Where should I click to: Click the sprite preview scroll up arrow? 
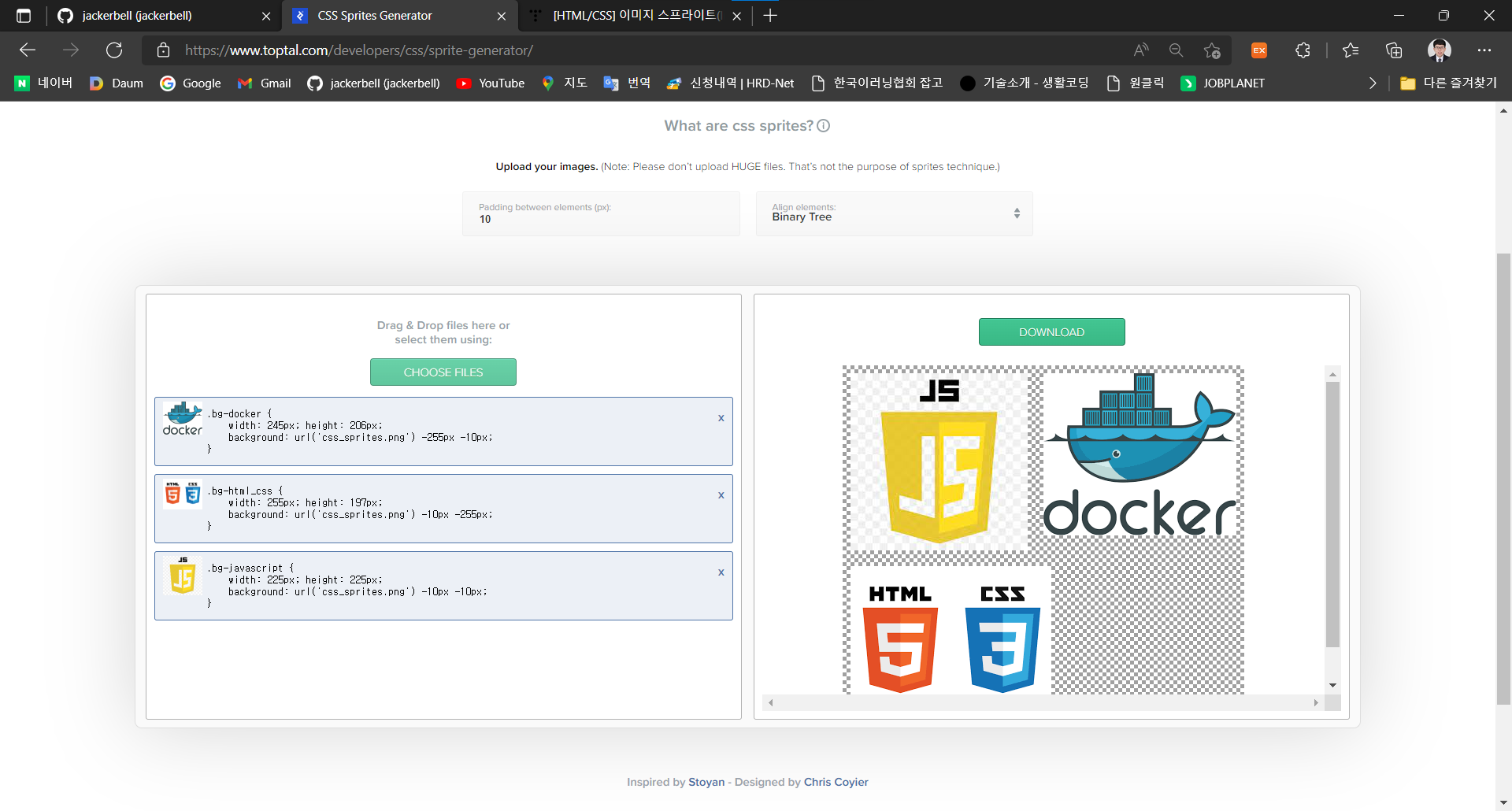point(1332,374)
